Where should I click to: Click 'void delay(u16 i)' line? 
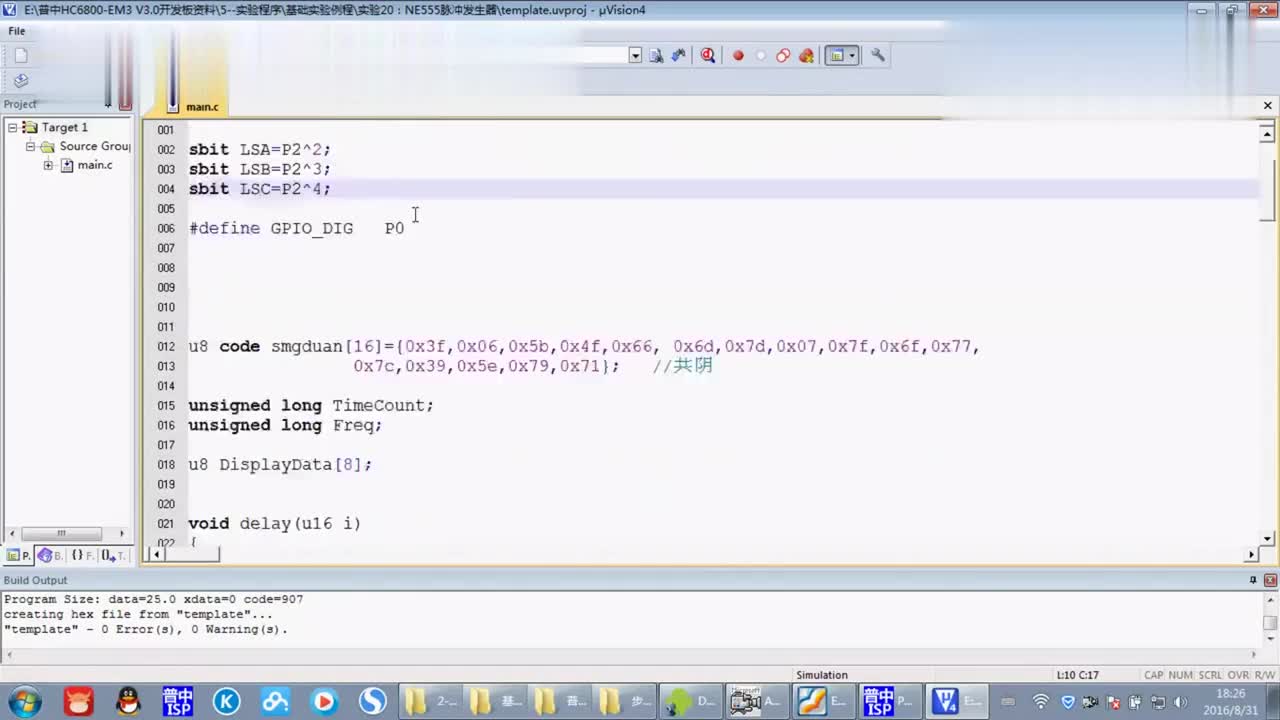point(275,524)
